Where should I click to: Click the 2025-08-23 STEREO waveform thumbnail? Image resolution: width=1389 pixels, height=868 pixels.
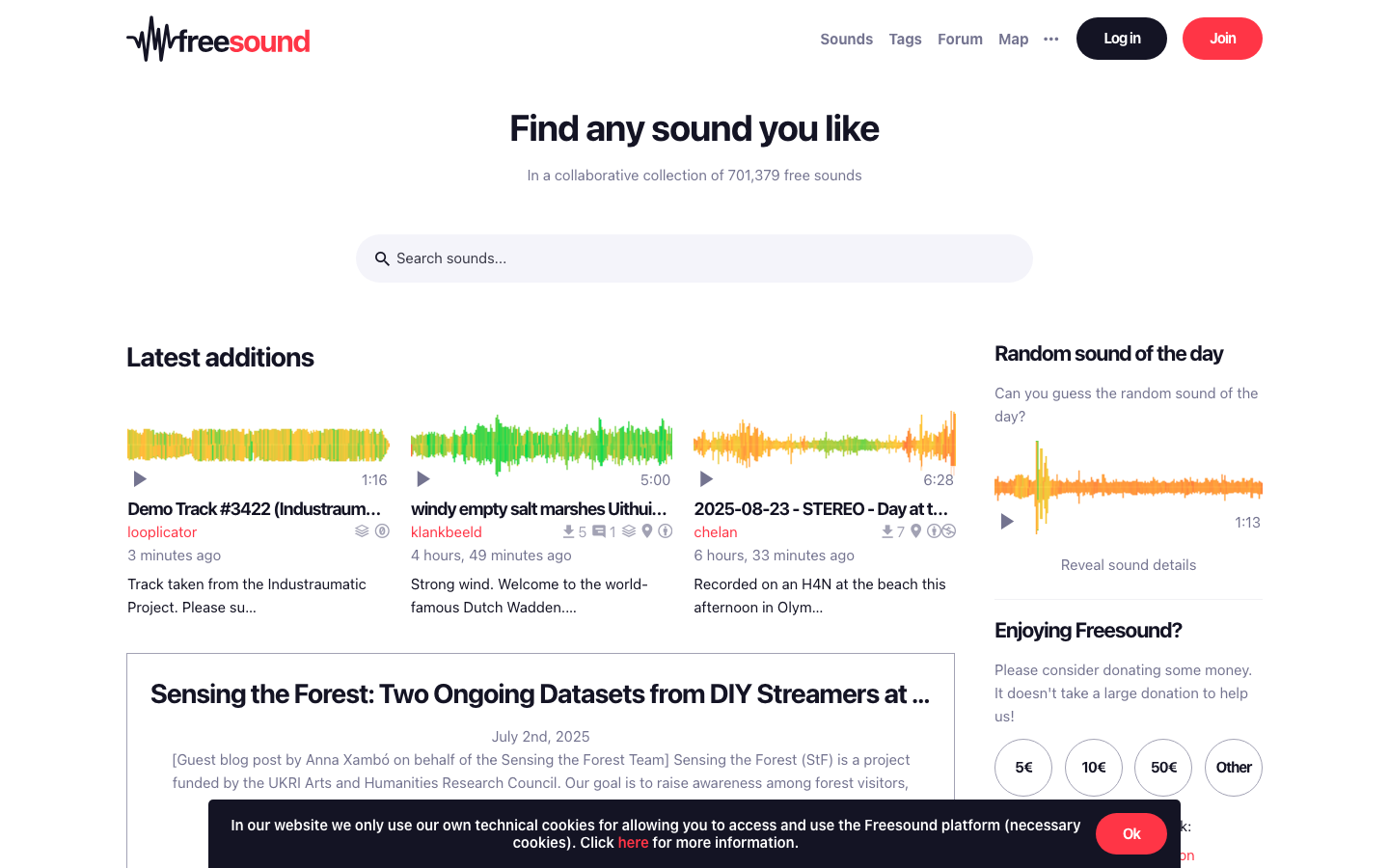825,445
